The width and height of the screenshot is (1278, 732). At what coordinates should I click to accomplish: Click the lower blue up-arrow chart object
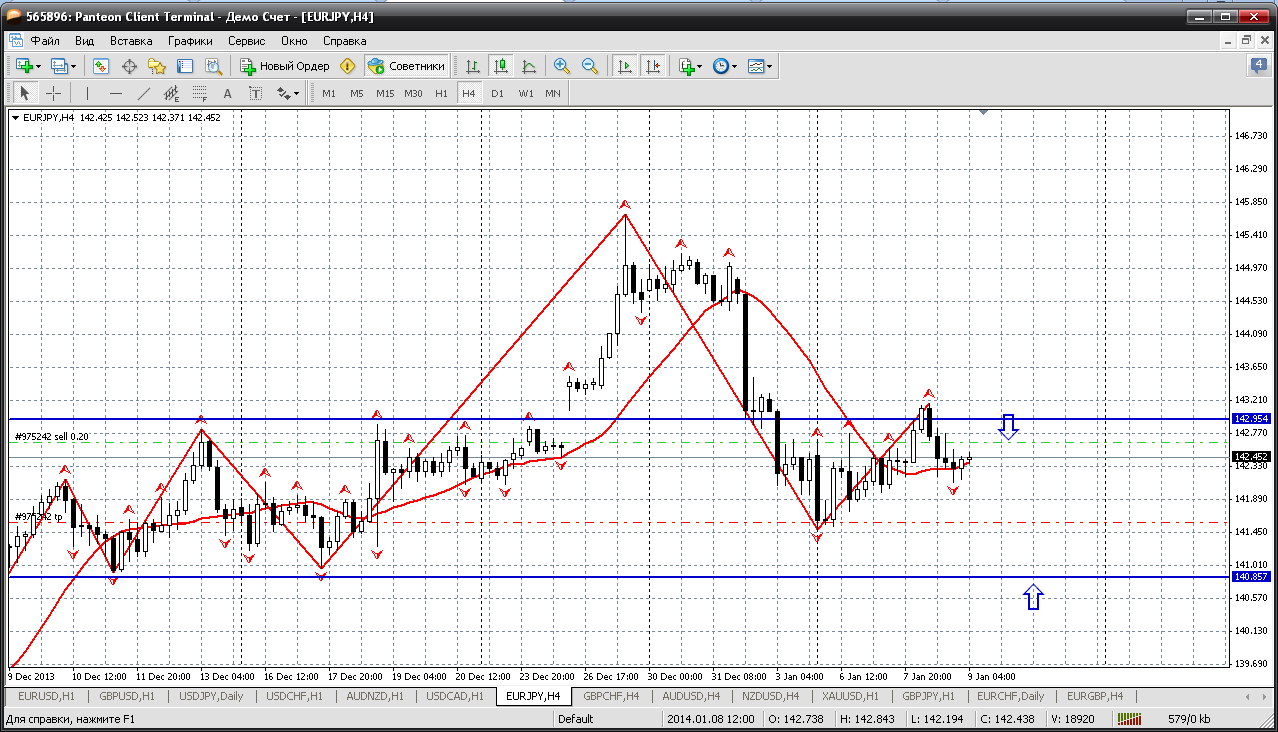[1033, 597]
